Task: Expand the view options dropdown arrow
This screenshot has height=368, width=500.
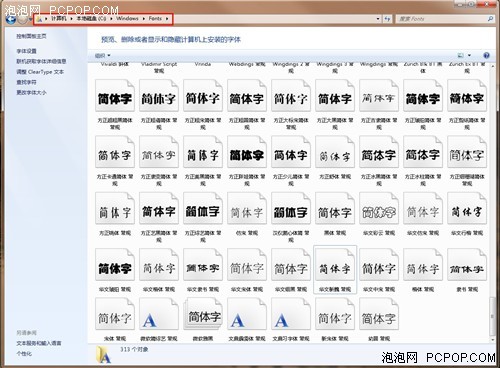Action: 470,55
